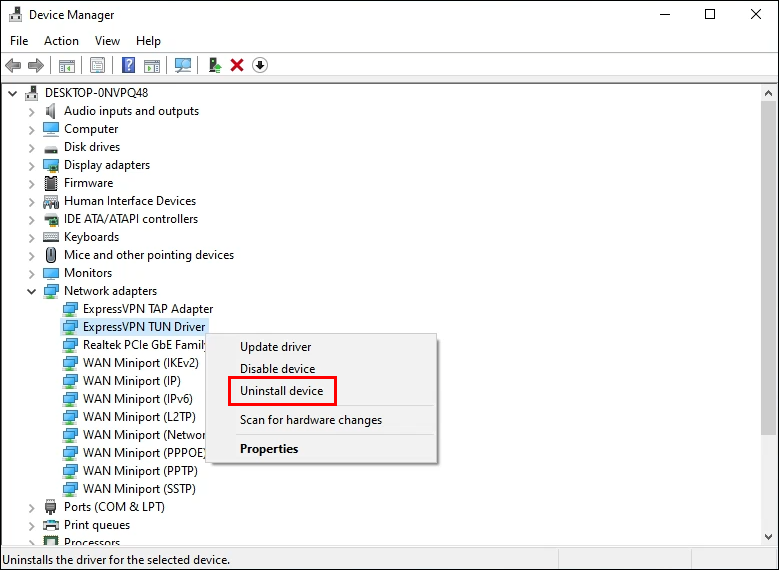The height and width of the screenshot is (570, 779).
Task: Click the Keyboards category icon
Action: click(x=51, y=237)
